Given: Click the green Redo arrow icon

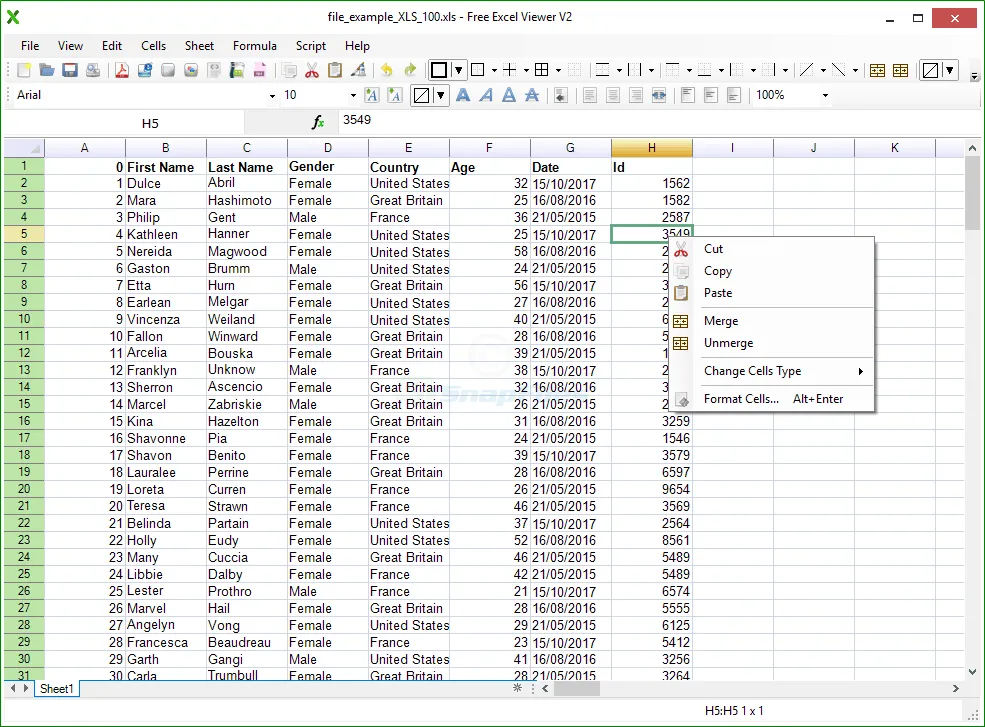Looking at the screenshot, I should click(410, 70).
